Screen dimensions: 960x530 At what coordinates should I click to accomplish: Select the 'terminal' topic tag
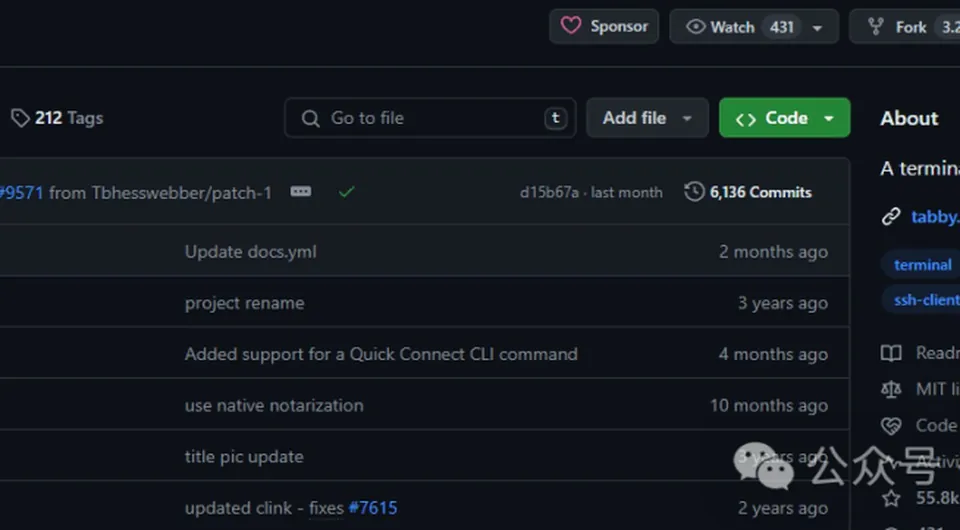pos(922,265)
